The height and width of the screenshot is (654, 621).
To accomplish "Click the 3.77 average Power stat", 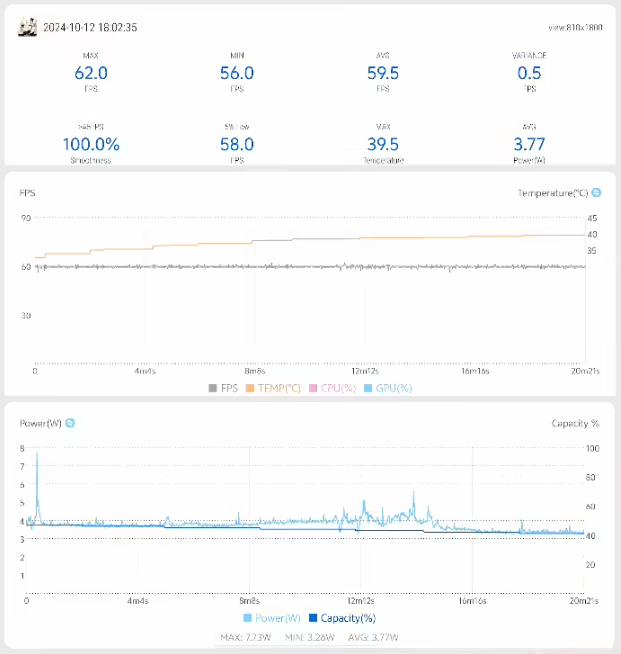I will 529,145.
